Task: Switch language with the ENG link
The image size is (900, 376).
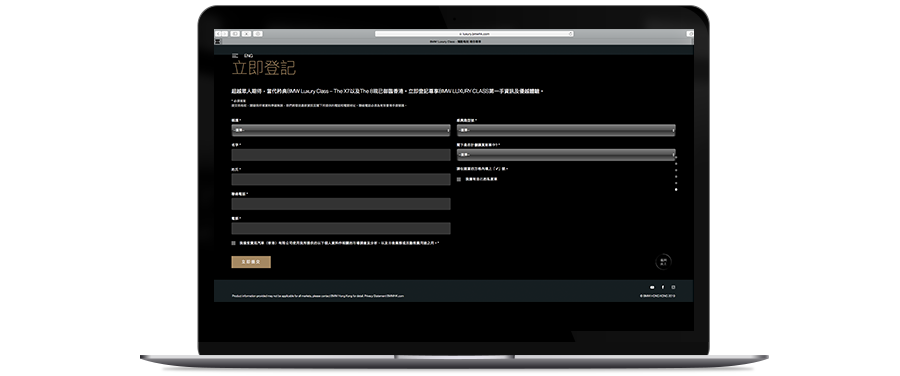Action: click(249, 56)
